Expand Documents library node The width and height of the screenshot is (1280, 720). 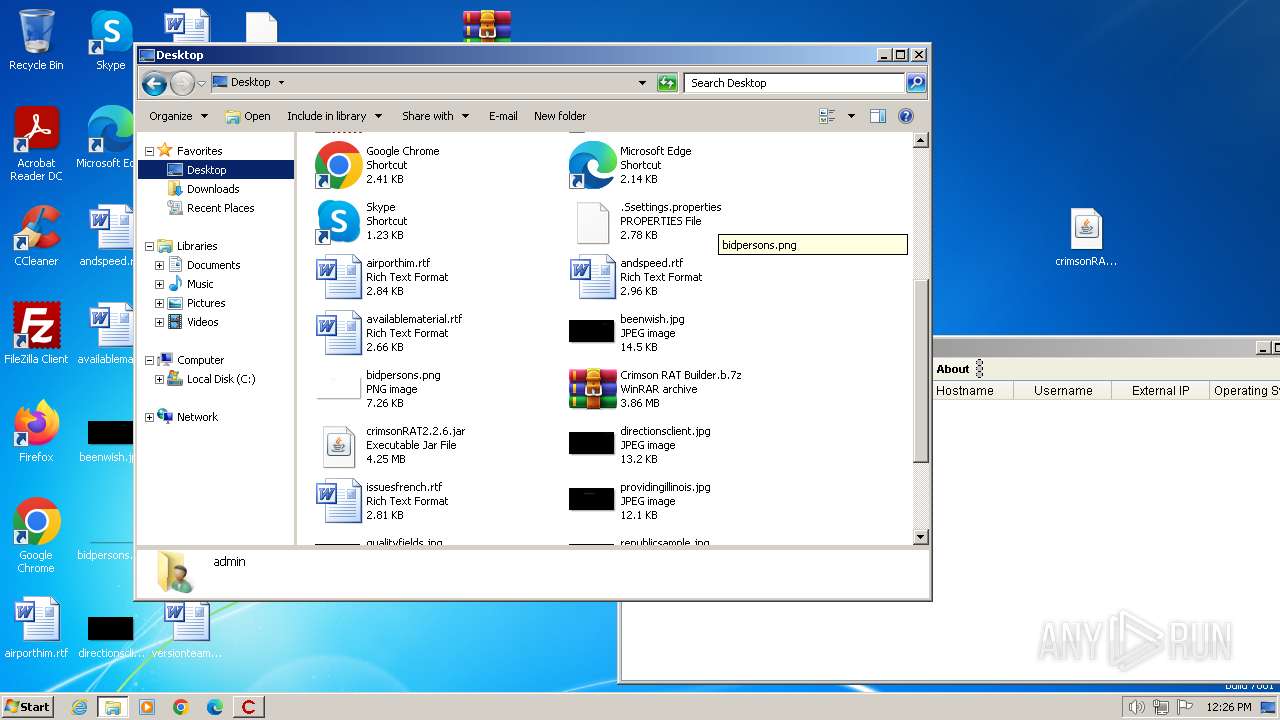click(159, 265)
